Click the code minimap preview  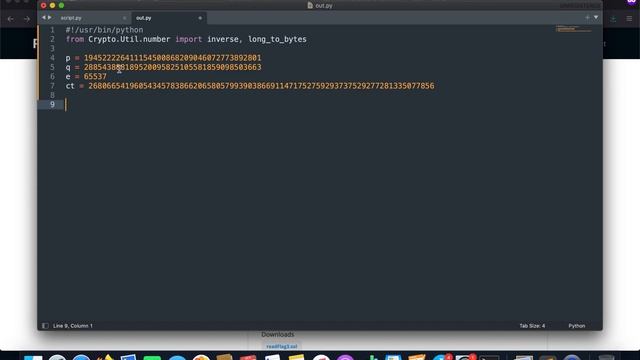pos(573,29)
